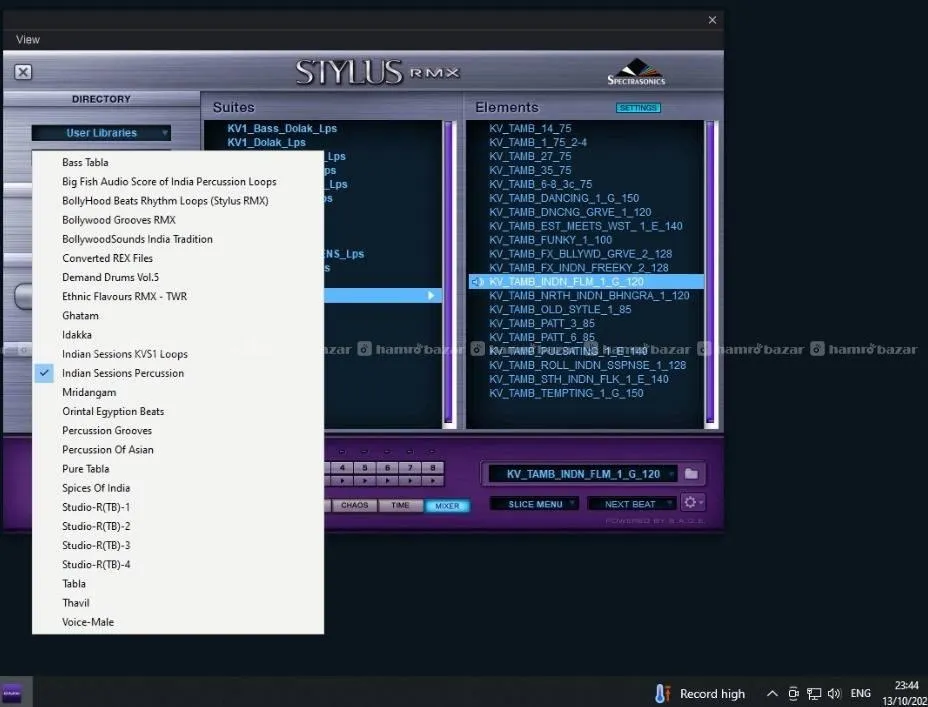Select element KV_TAMB_TEMPTING_1_G_150
Image resolution: width=928 pixels, height=707 pixels.
(x=566, y=393)
